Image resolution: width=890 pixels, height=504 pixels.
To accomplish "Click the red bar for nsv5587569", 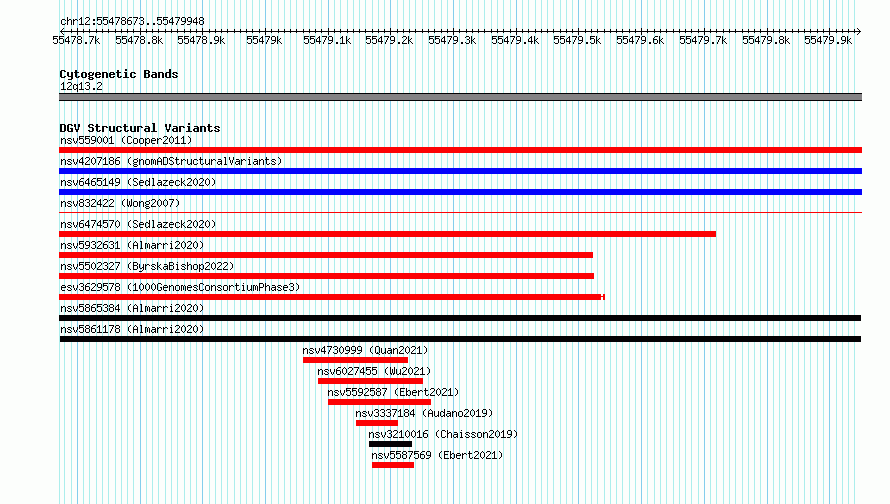I will (393, 465).
